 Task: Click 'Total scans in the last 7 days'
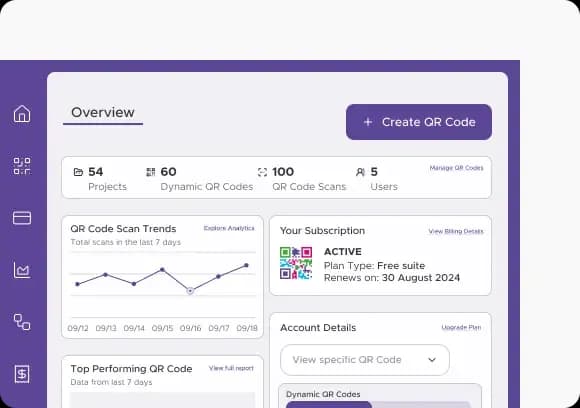(125, 242)
